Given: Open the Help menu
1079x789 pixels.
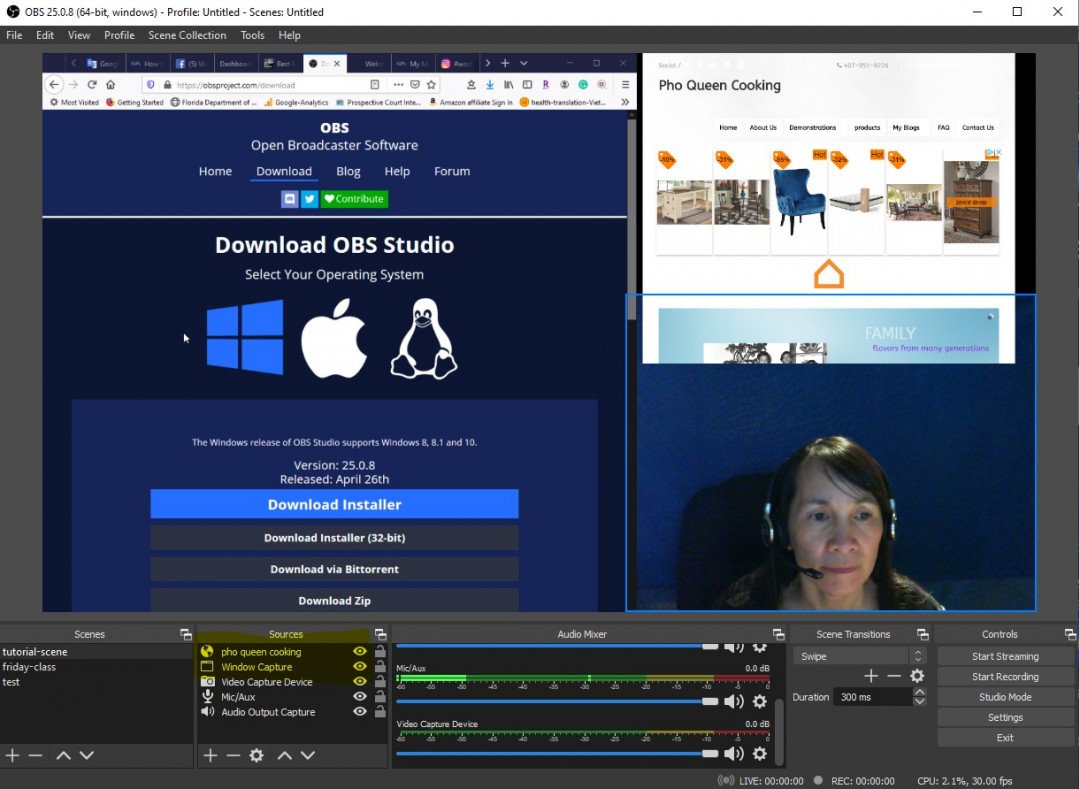Looking at the screenshot, I should click(290, 35).
